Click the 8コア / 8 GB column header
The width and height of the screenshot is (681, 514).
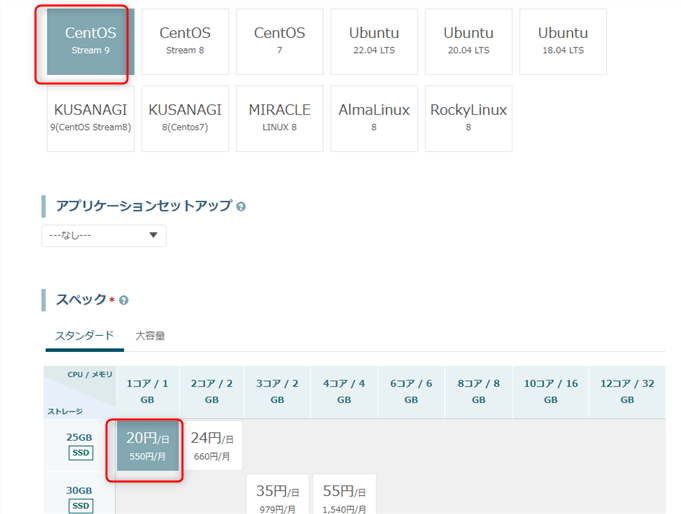click(x=479, y=391)
